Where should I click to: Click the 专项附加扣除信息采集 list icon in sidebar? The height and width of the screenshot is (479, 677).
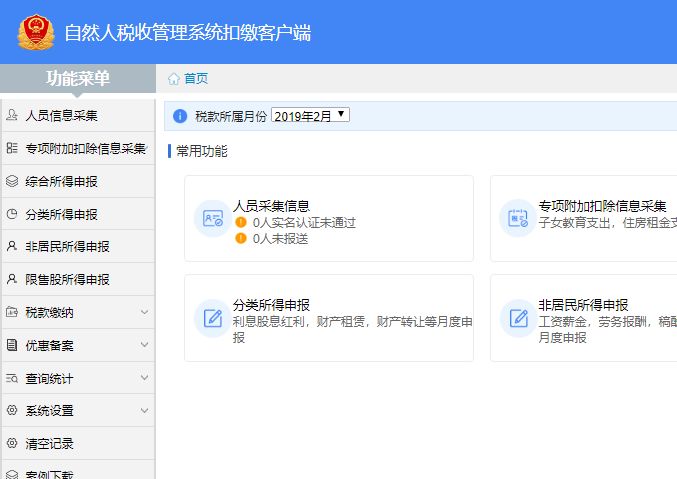[12, 148]
